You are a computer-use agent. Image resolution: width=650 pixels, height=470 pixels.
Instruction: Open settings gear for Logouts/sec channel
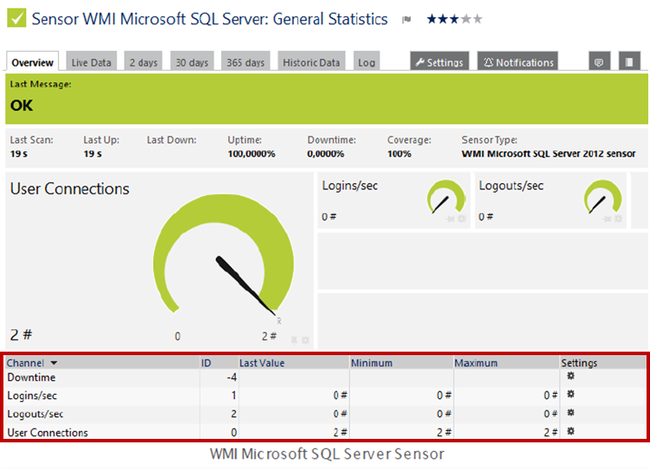(571, 413)
